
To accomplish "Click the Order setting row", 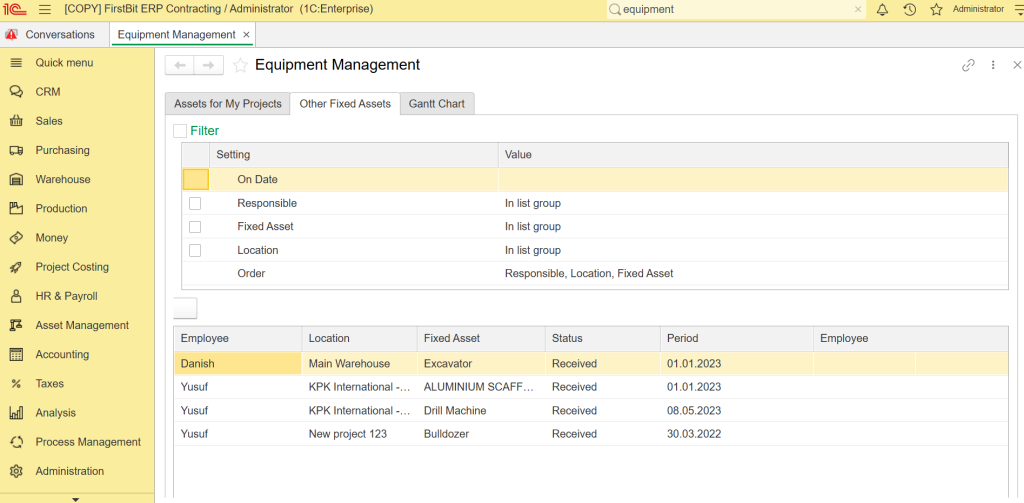I will 594,274.
